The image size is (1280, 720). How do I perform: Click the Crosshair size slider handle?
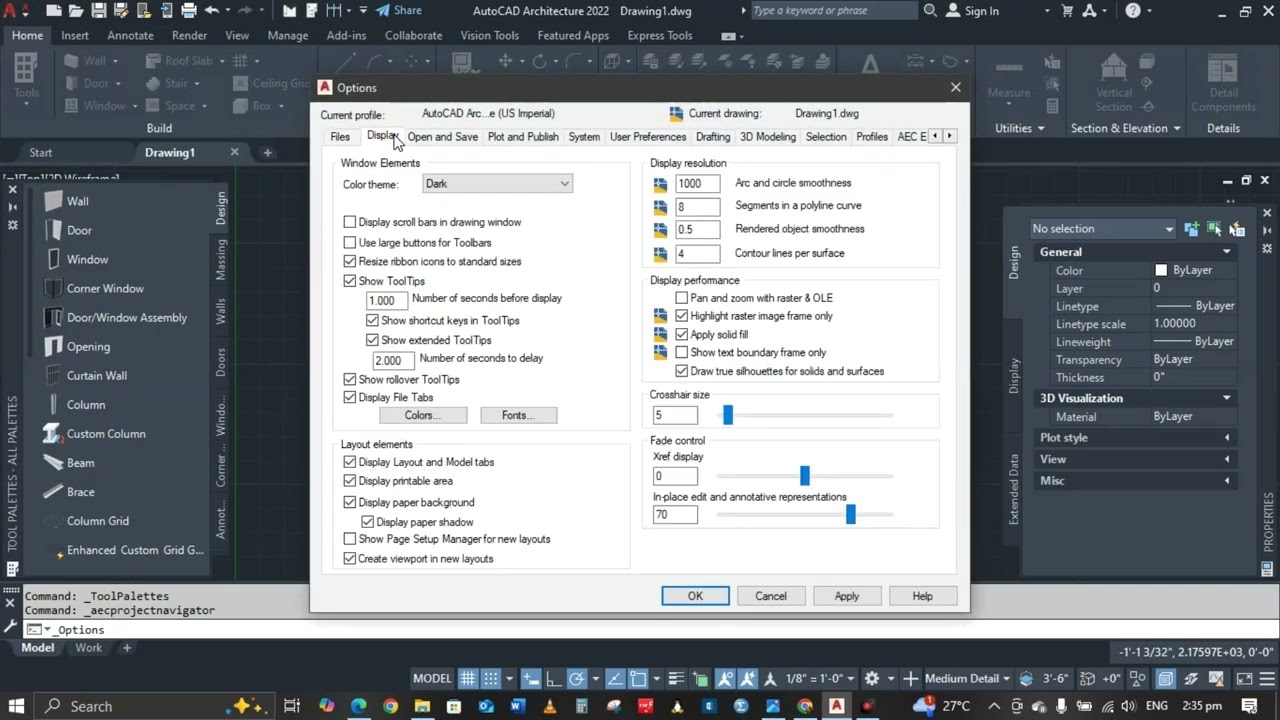click(x=728, y=415)
